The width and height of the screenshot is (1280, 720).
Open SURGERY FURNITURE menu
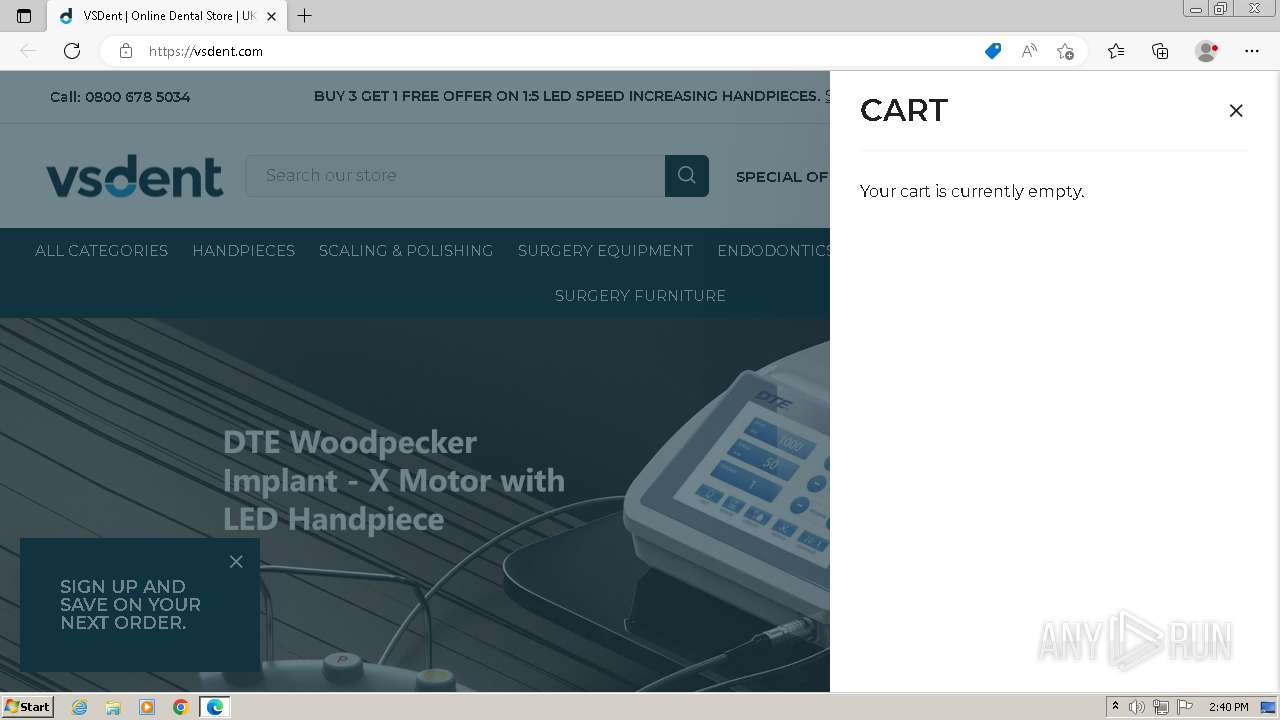640,296
